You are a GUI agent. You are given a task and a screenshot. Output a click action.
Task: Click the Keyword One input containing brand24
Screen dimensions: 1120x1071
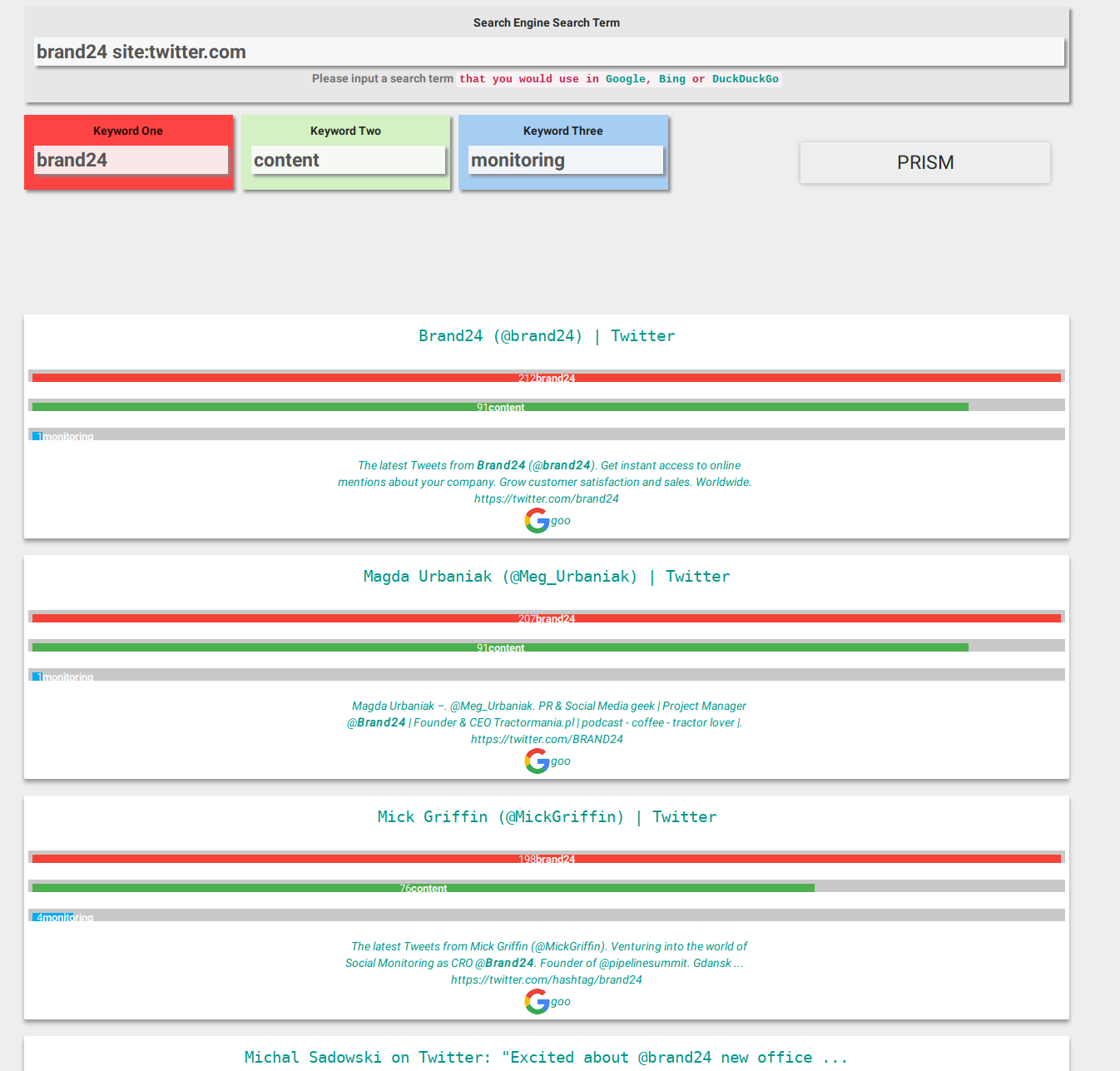(131, 160)
